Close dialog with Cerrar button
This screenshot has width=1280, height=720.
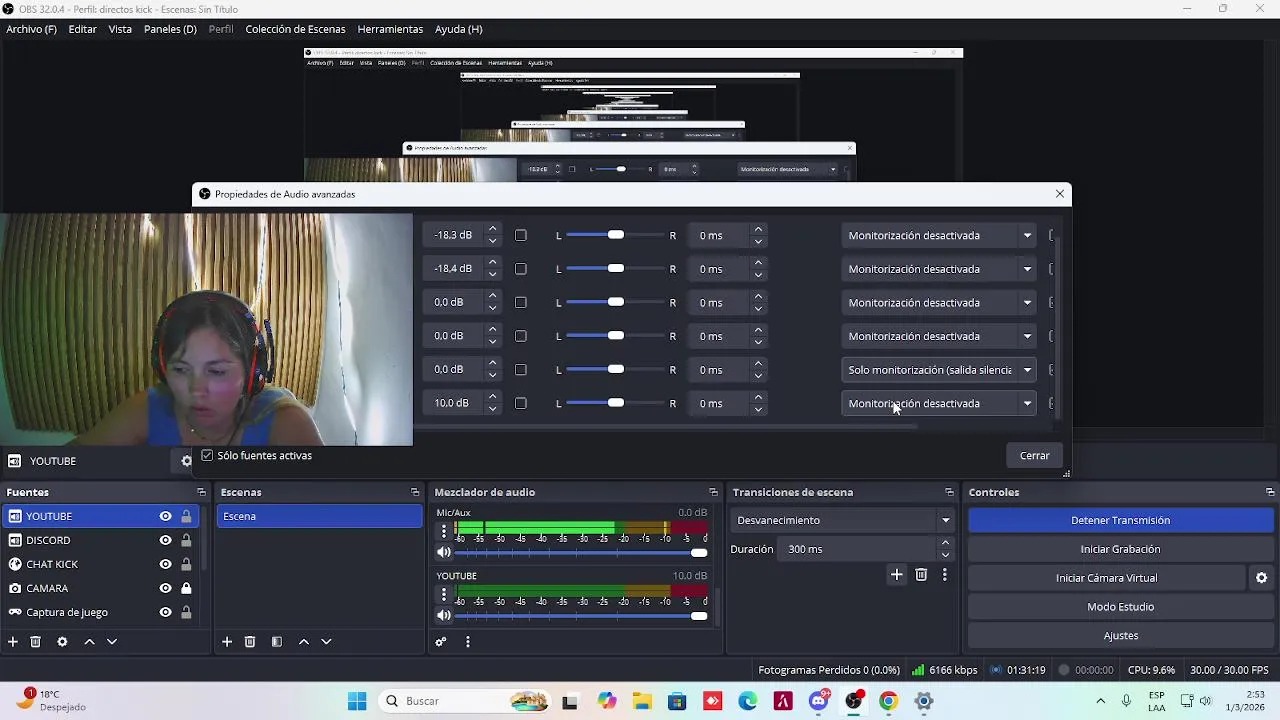(x=1034, y=455)
